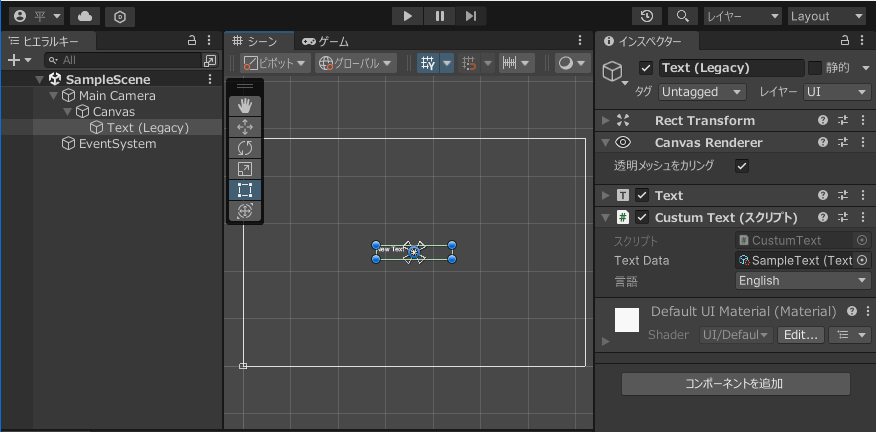Disable the Custum Text script checkbox

[x=642, y=217]
